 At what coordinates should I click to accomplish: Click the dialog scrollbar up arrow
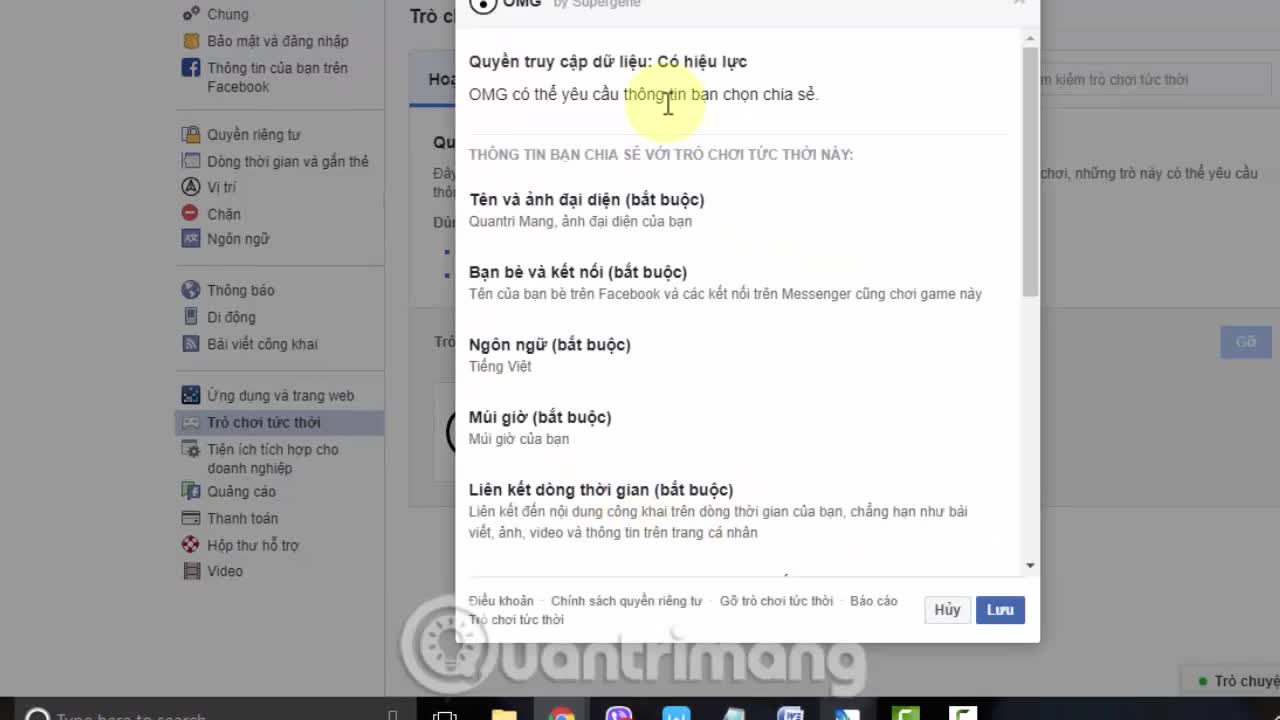pyautogui.click(x=1030, y=39)
